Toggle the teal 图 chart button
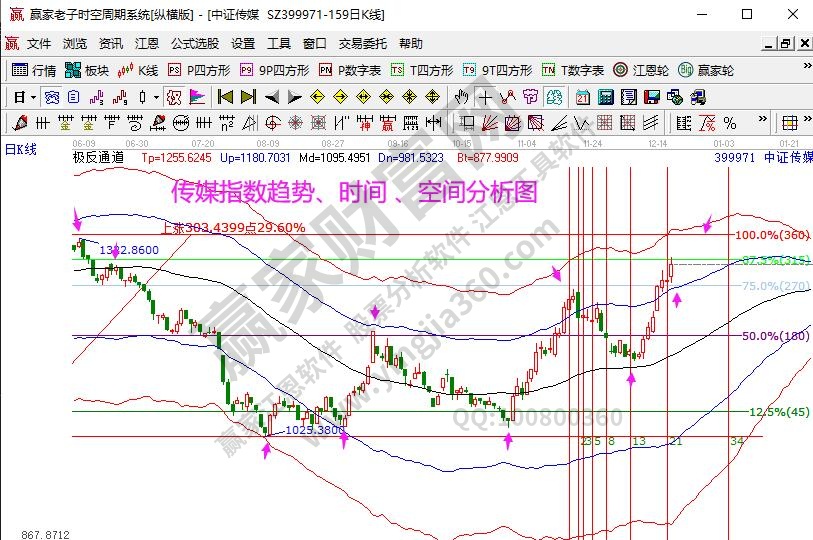 click(554, 97)
